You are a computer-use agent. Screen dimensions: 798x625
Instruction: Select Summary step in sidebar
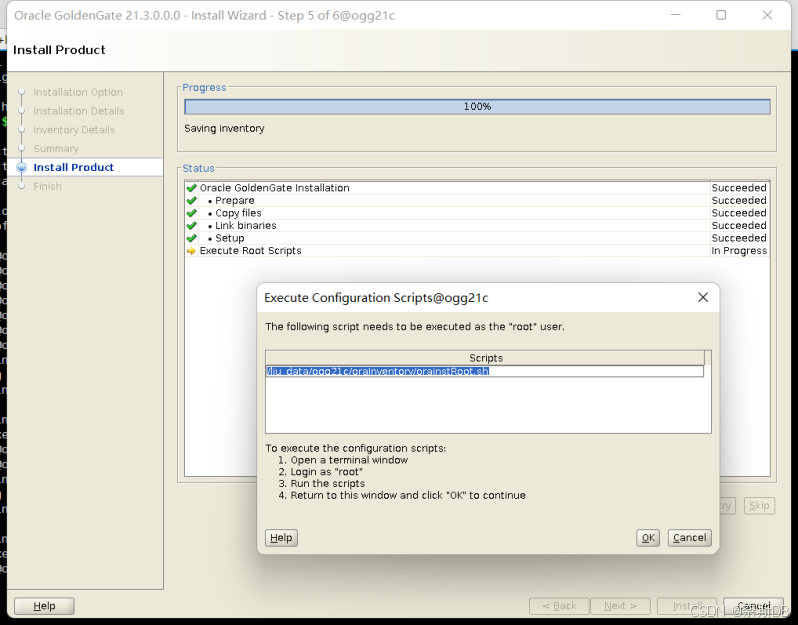[56, 149]
